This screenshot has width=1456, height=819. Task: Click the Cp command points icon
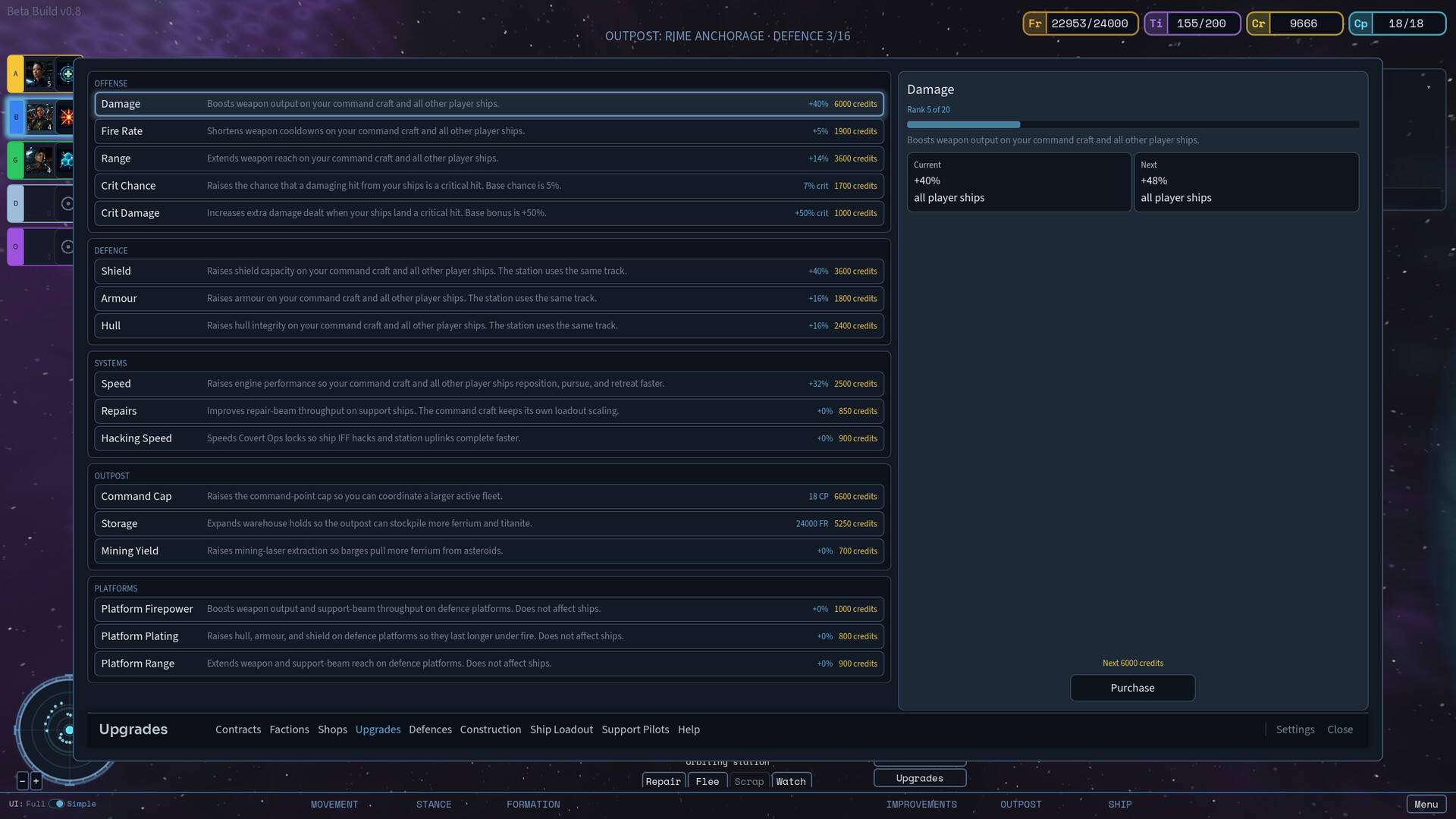coord(1360,24)
